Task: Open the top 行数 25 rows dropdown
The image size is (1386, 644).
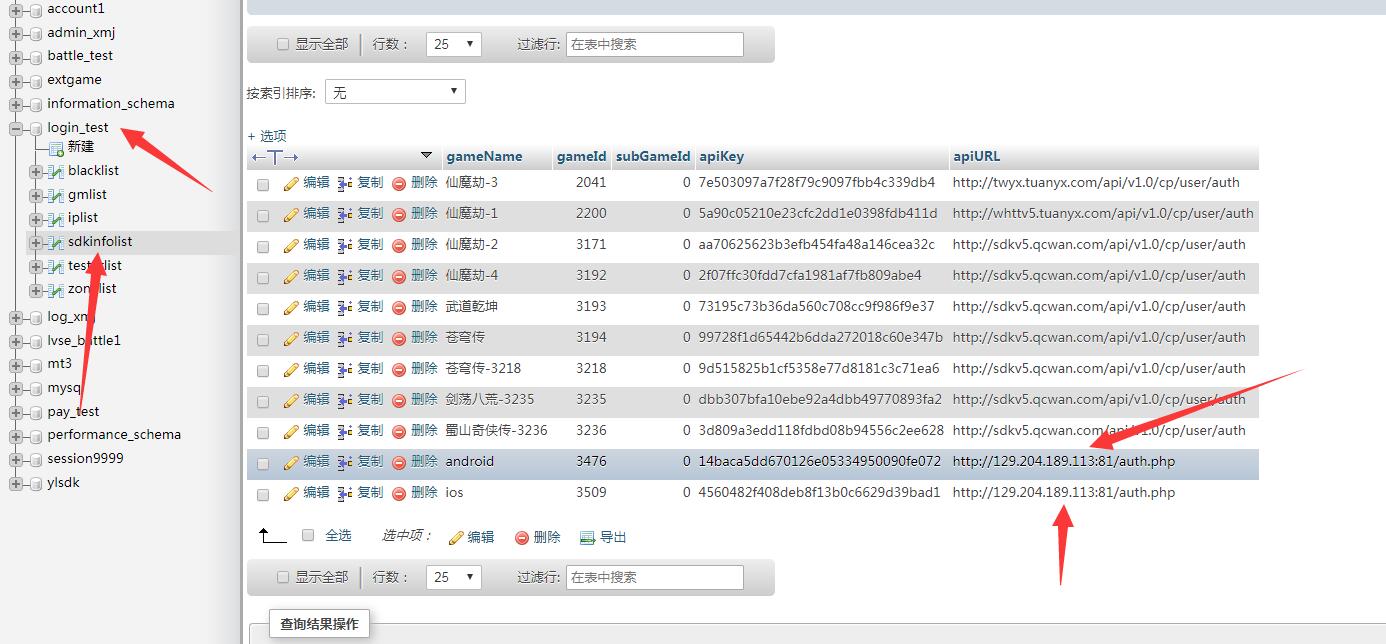Action: (453, 45)
